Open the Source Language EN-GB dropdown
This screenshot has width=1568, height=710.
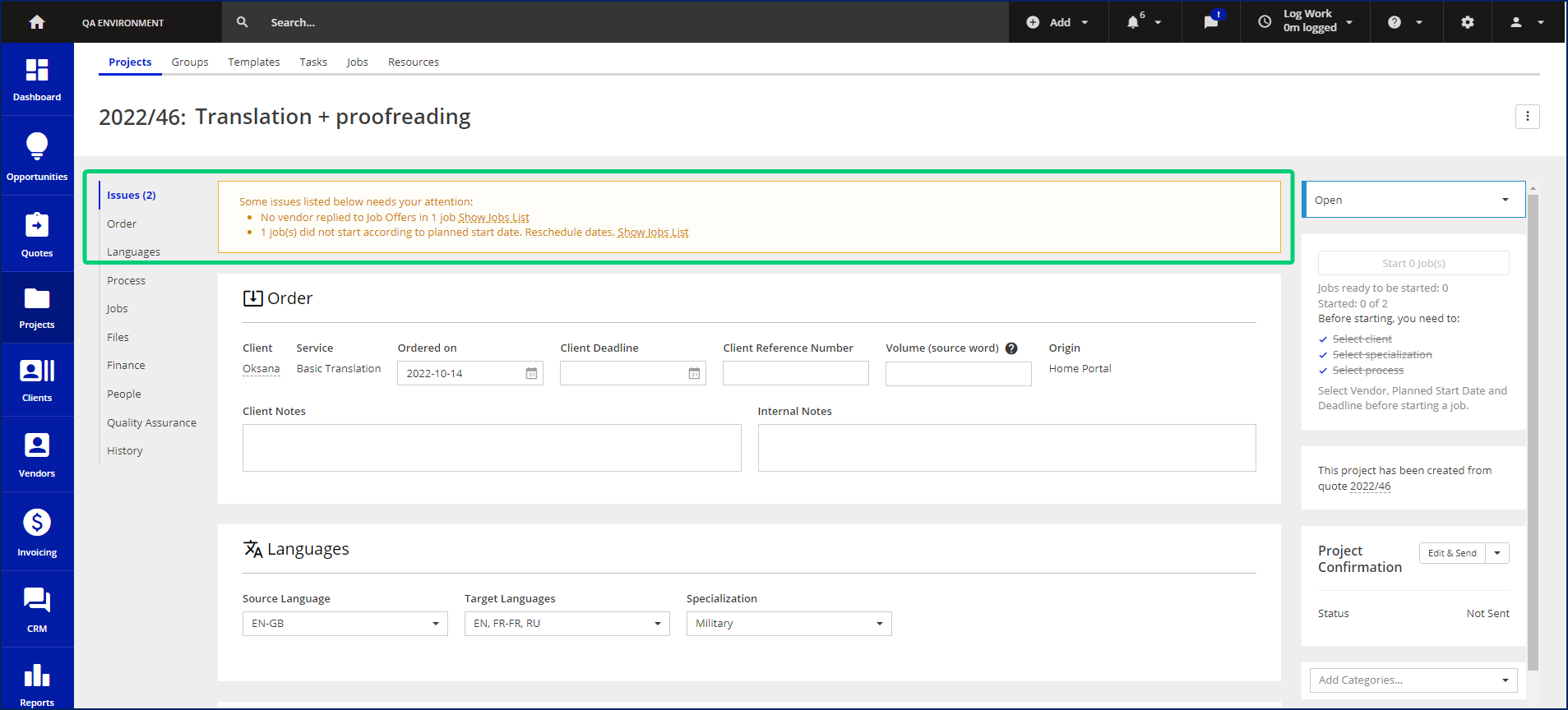click(345, 624)
